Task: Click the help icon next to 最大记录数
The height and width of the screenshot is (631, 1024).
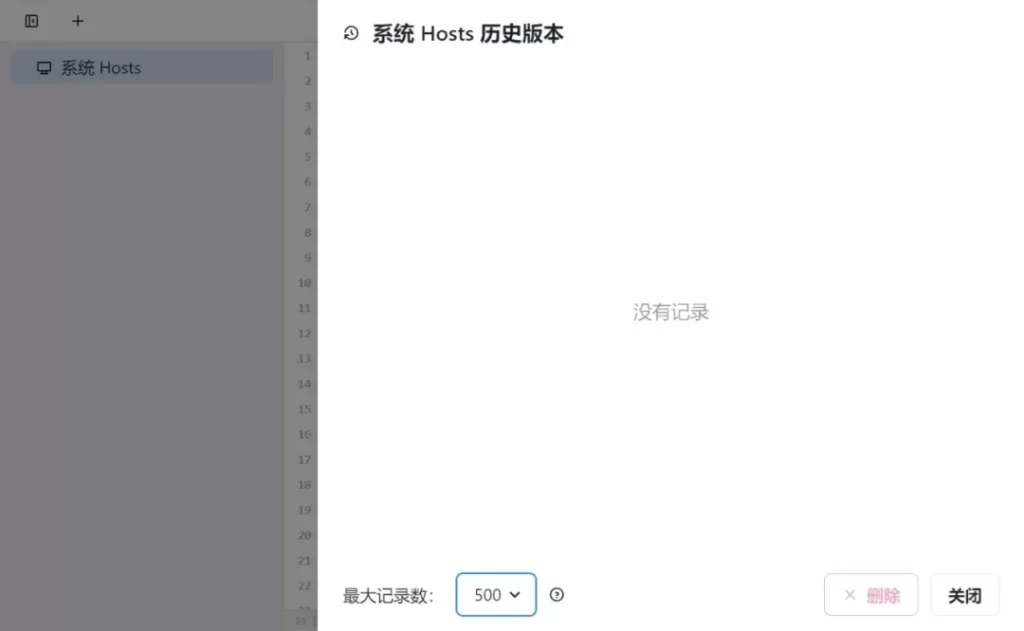Action: coord(556,594)
